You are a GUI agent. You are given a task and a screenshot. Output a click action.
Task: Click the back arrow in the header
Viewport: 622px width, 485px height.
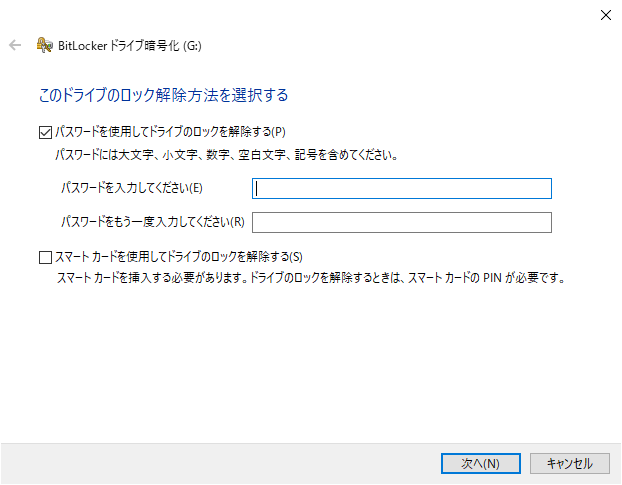pyautogui.click(x=15, y=45)
